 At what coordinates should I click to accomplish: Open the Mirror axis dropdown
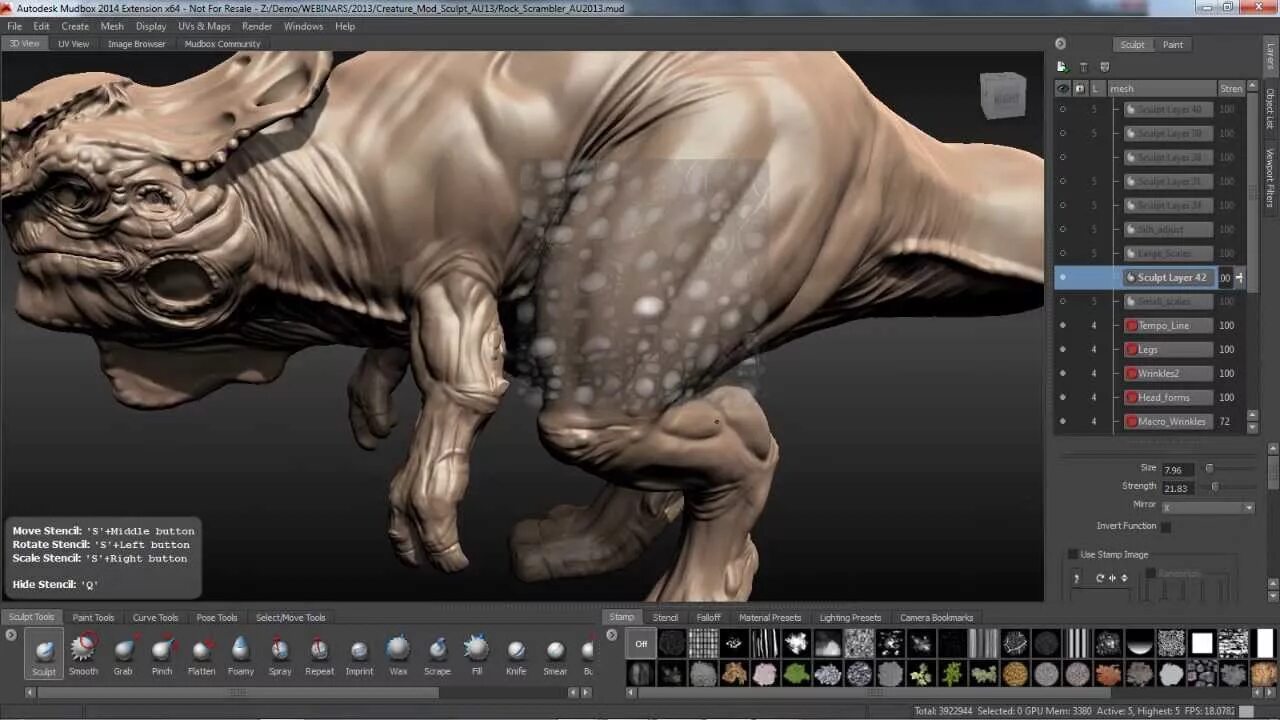[x=1207, y=508]
